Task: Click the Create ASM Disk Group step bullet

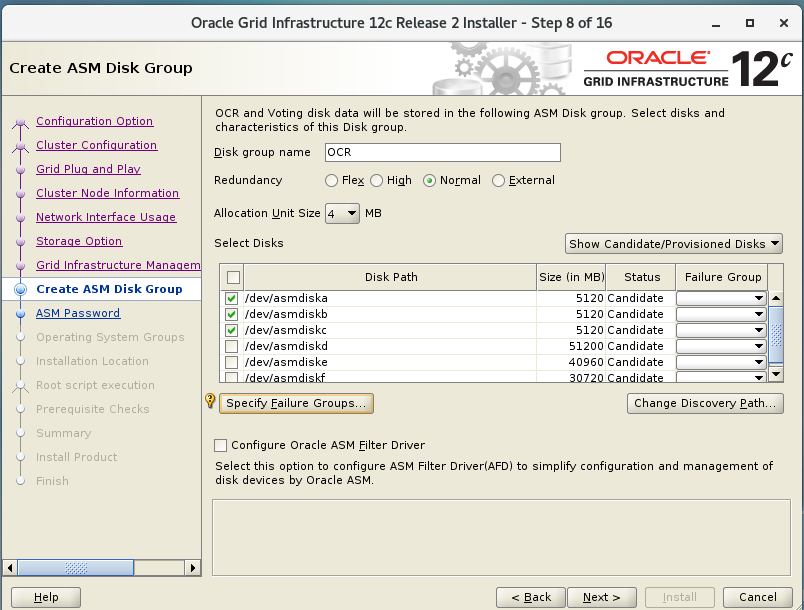Action: pyautogui.click(x=21, y=289)
